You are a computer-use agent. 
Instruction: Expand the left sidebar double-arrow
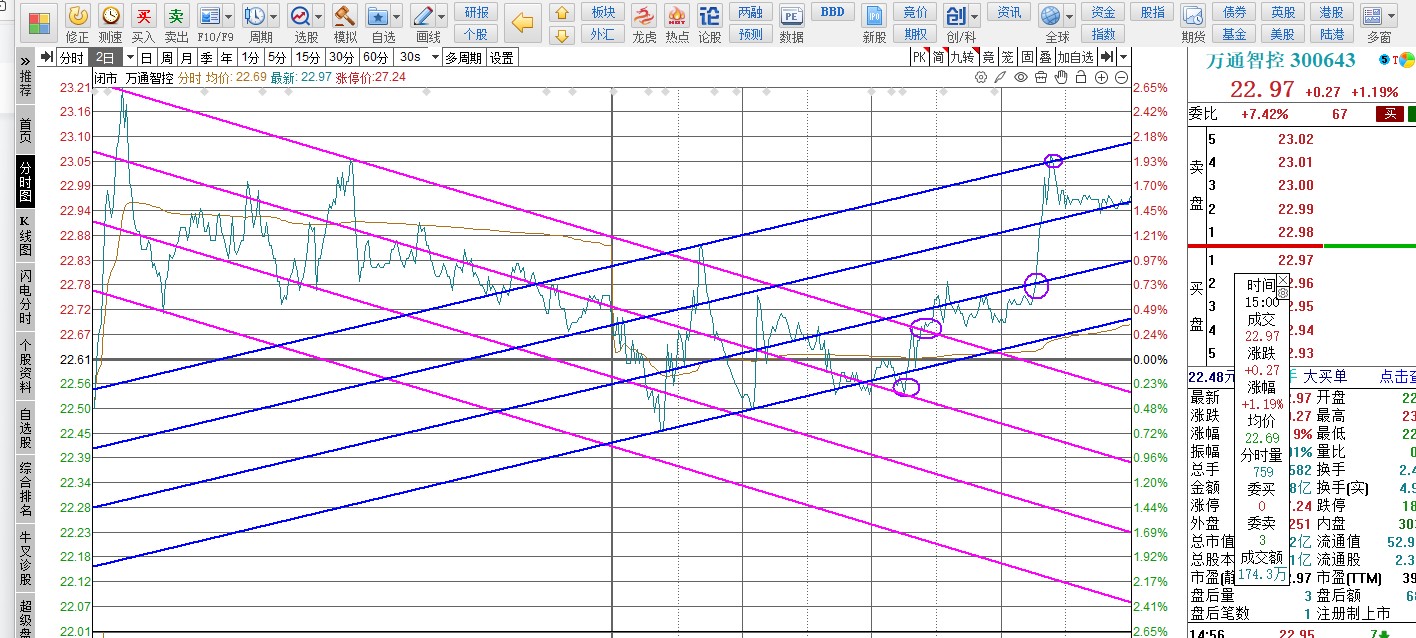(x=25, y=61)
